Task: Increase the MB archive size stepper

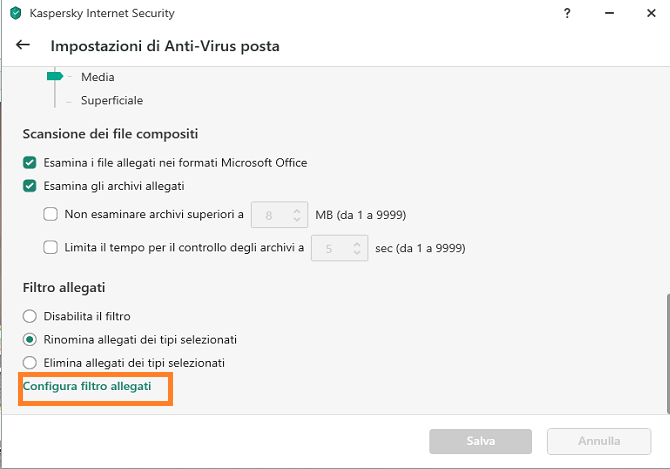Action: pos(297,211)
